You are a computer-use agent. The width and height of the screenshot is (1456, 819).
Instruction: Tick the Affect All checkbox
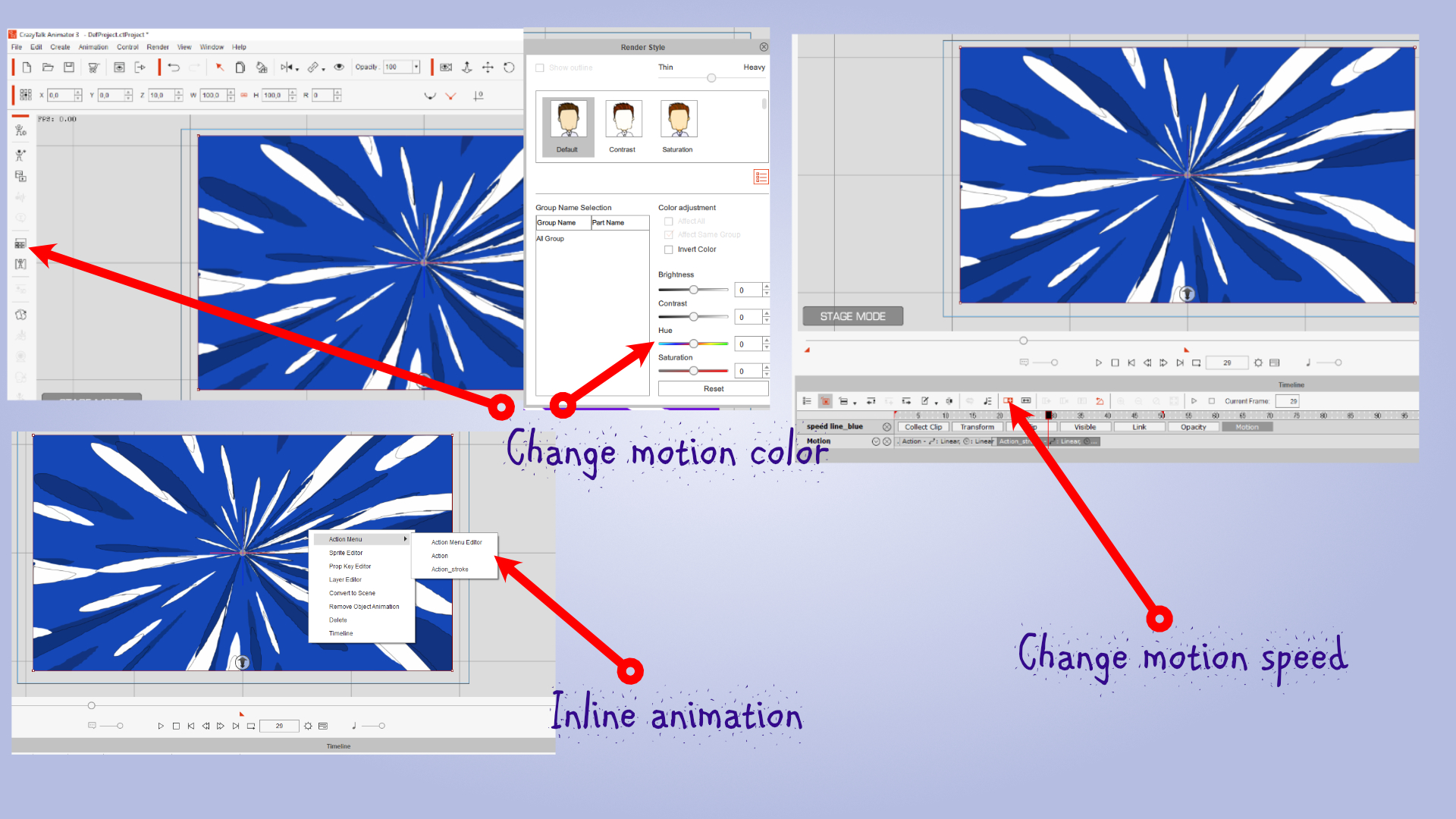point(669,221)
